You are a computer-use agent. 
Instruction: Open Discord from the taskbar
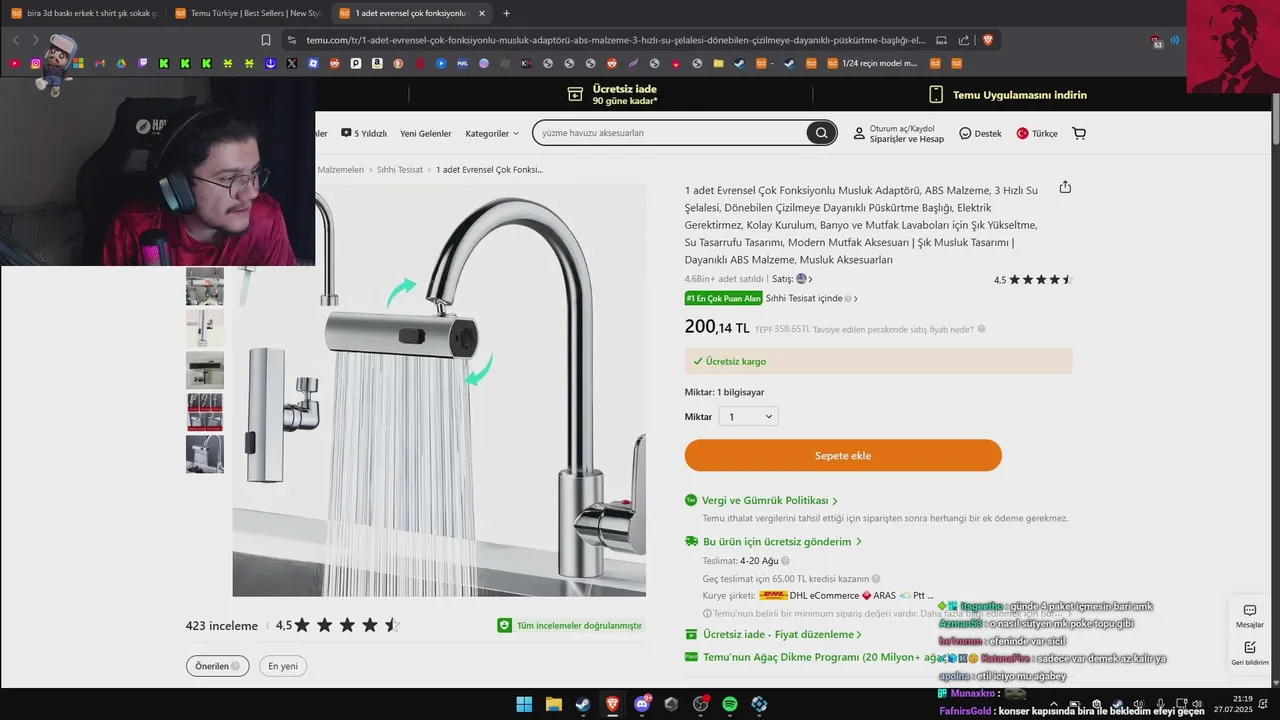click(x=642, y=704)
